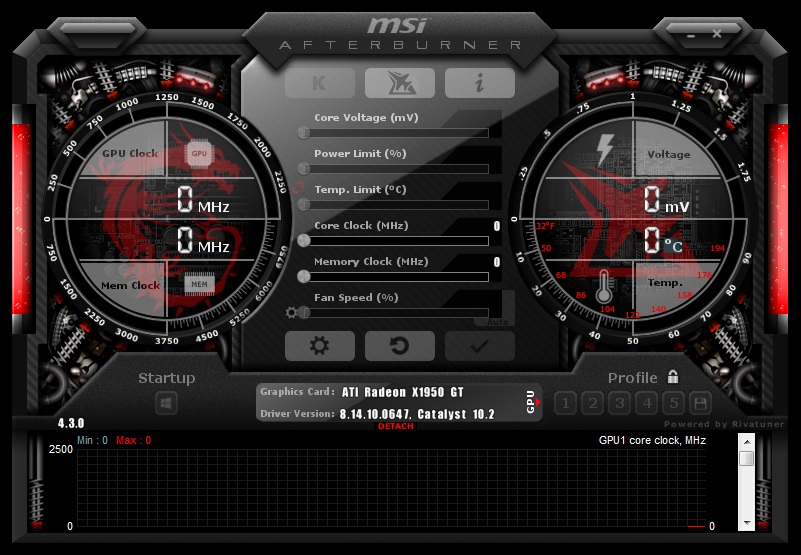Click the Memory Clock slider handle
The width and height of the screenshot is (801, 555).
click(304, 276)
